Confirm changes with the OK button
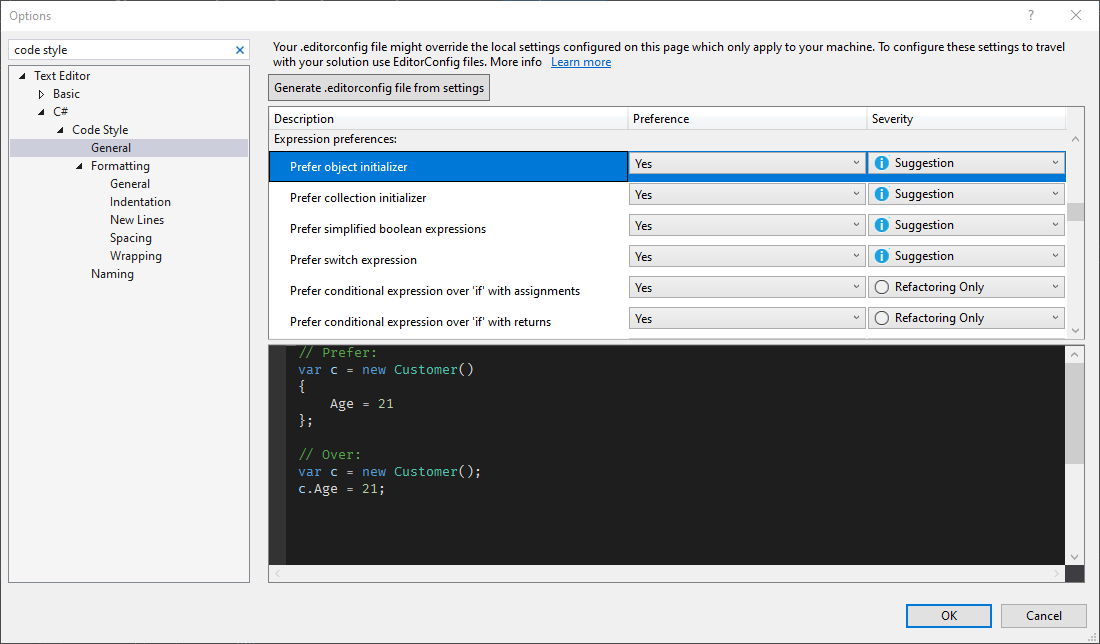Viewport: 1100px width, 644px height. coord(948,615)
